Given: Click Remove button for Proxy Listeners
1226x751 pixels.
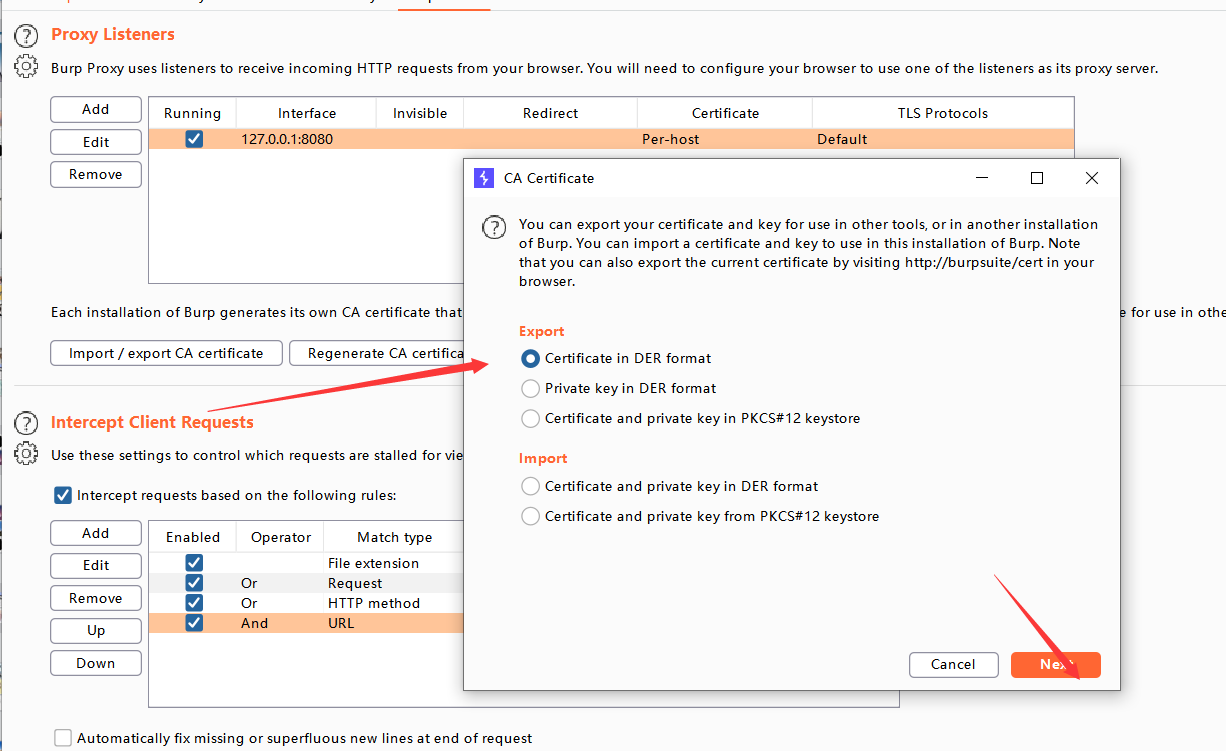Looking at the screenshot, I should click(x=96, y=174).
